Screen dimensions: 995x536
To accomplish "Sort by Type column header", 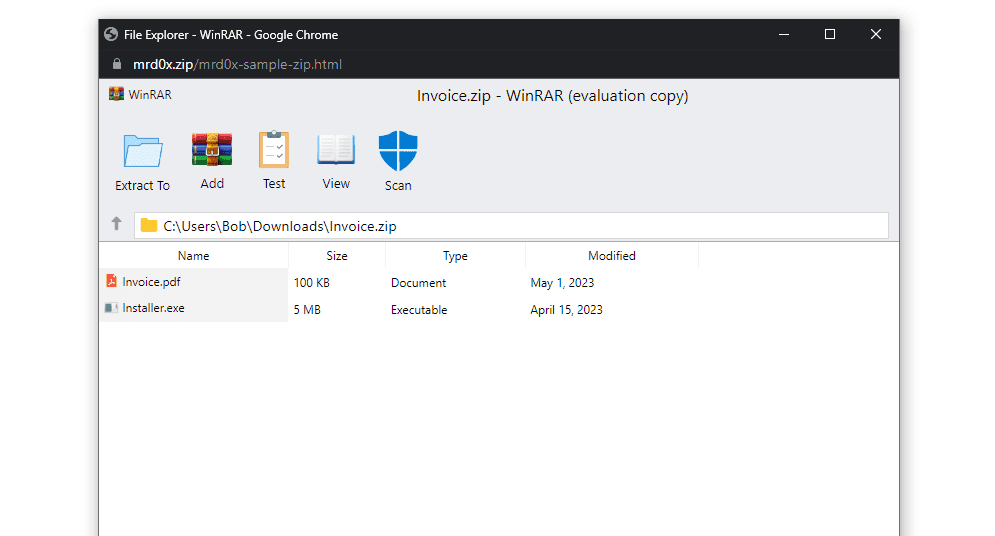I will point(455,256).
